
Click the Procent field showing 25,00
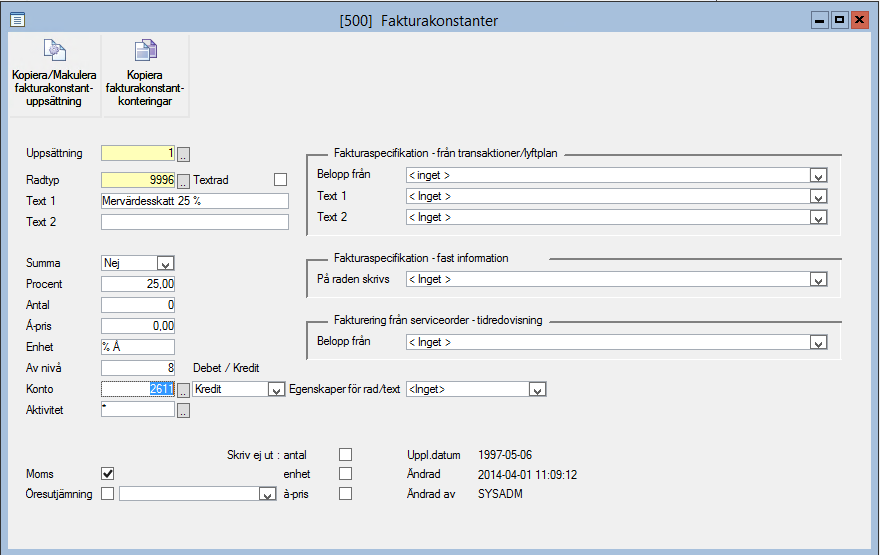point(138,284)
